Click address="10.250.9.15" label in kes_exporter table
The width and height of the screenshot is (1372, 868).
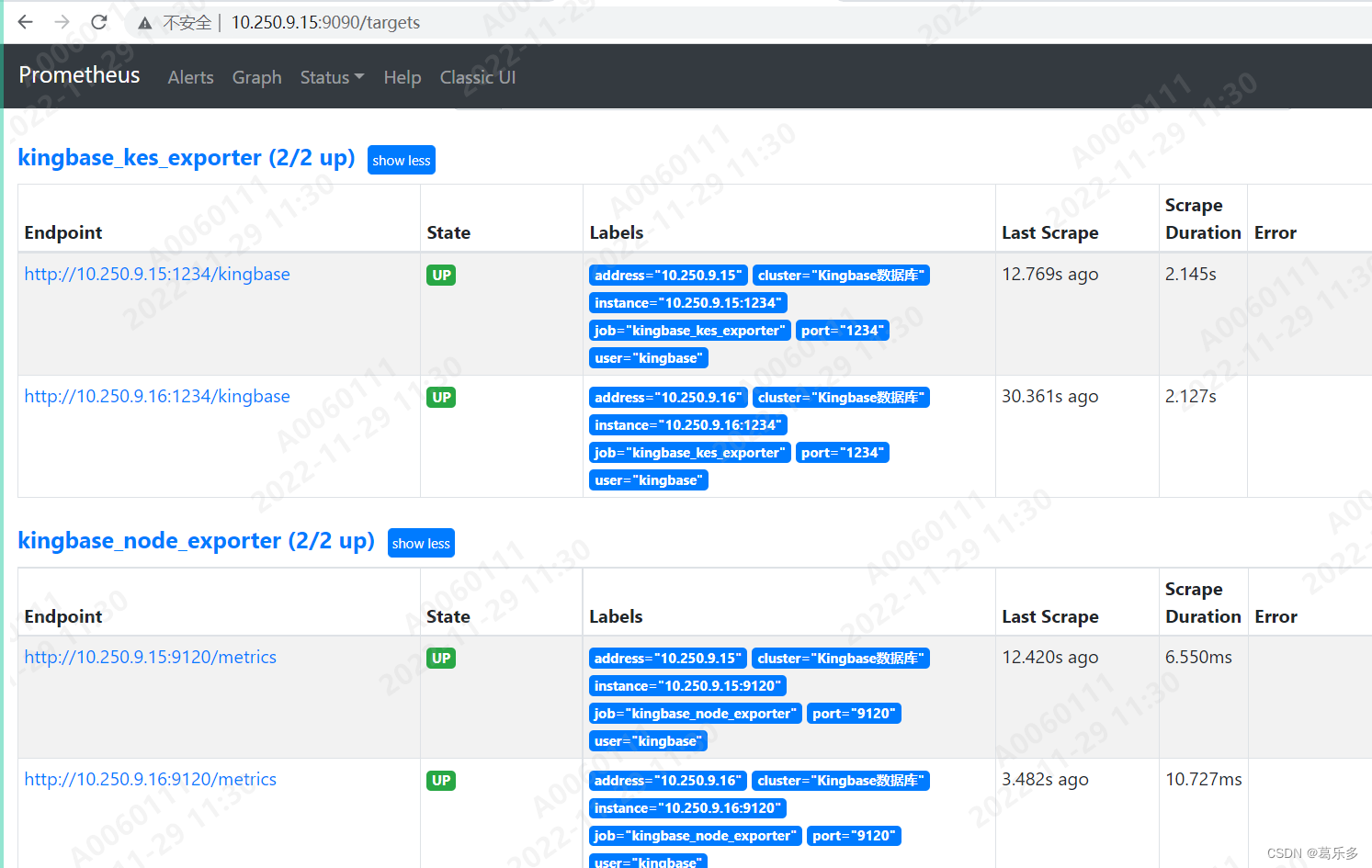point(668,276)
